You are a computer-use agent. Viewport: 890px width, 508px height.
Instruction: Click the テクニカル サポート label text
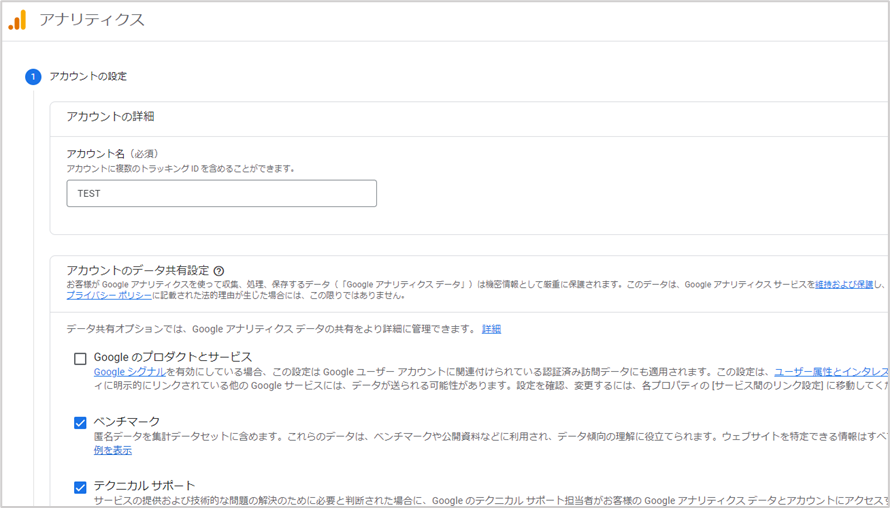tap(144, 486)
